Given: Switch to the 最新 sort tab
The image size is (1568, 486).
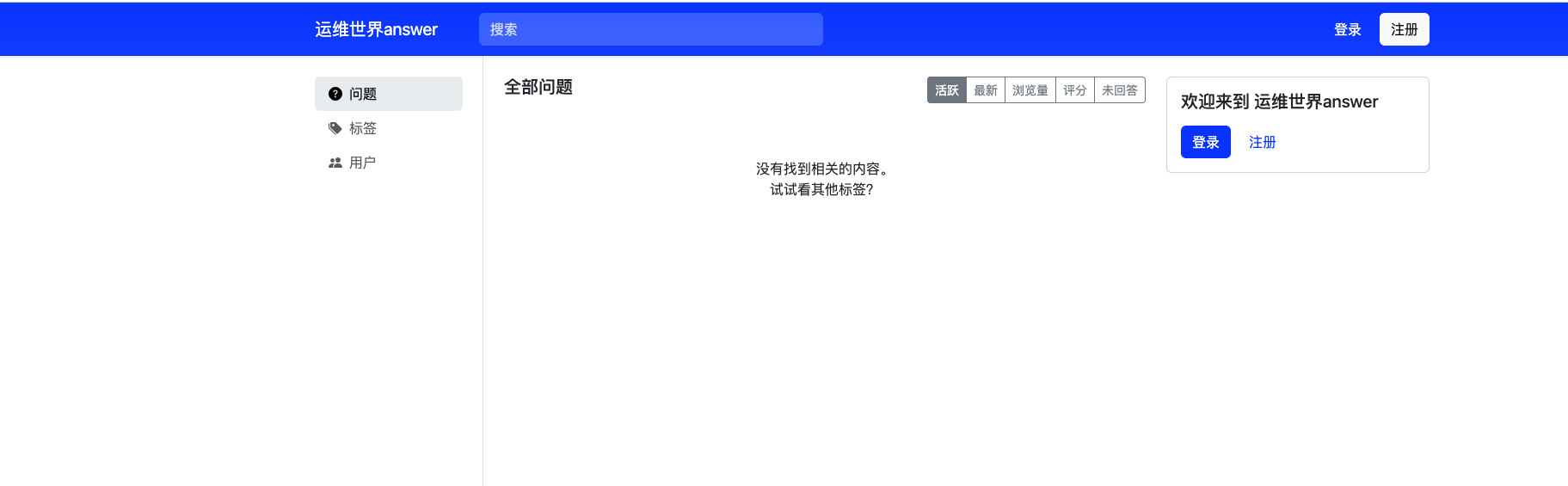Looking at the screenshot, I should click(x=985, y=90).
